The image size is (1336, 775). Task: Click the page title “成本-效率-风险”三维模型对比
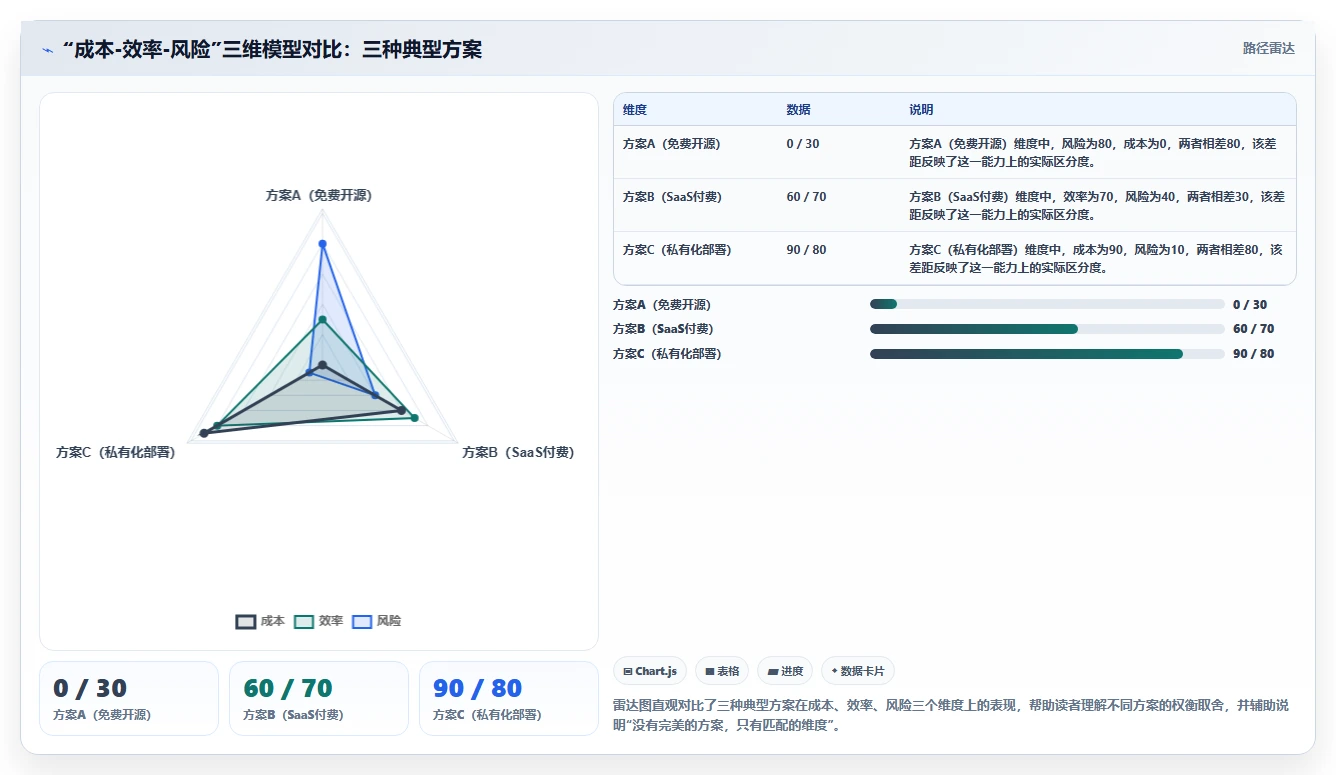pos(273,49)
